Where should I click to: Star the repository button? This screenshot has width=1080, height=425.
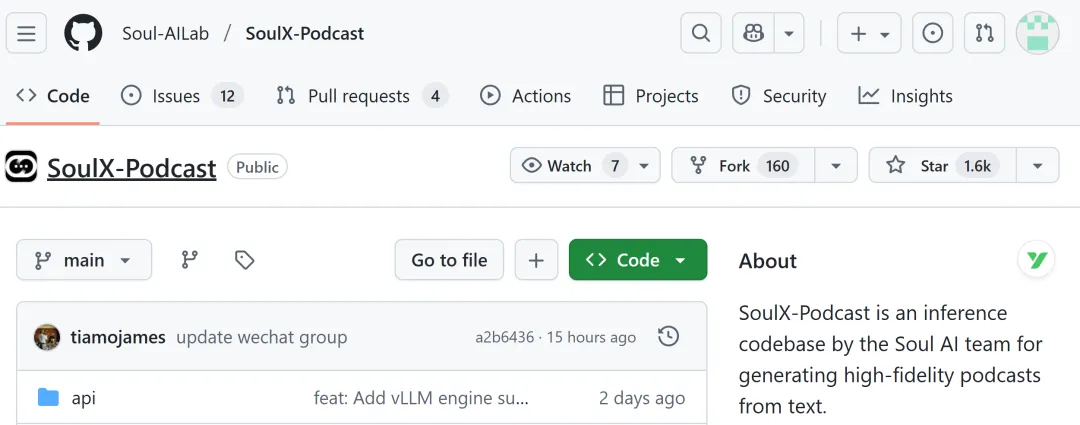pyautogui.click(x=942, y=165)
